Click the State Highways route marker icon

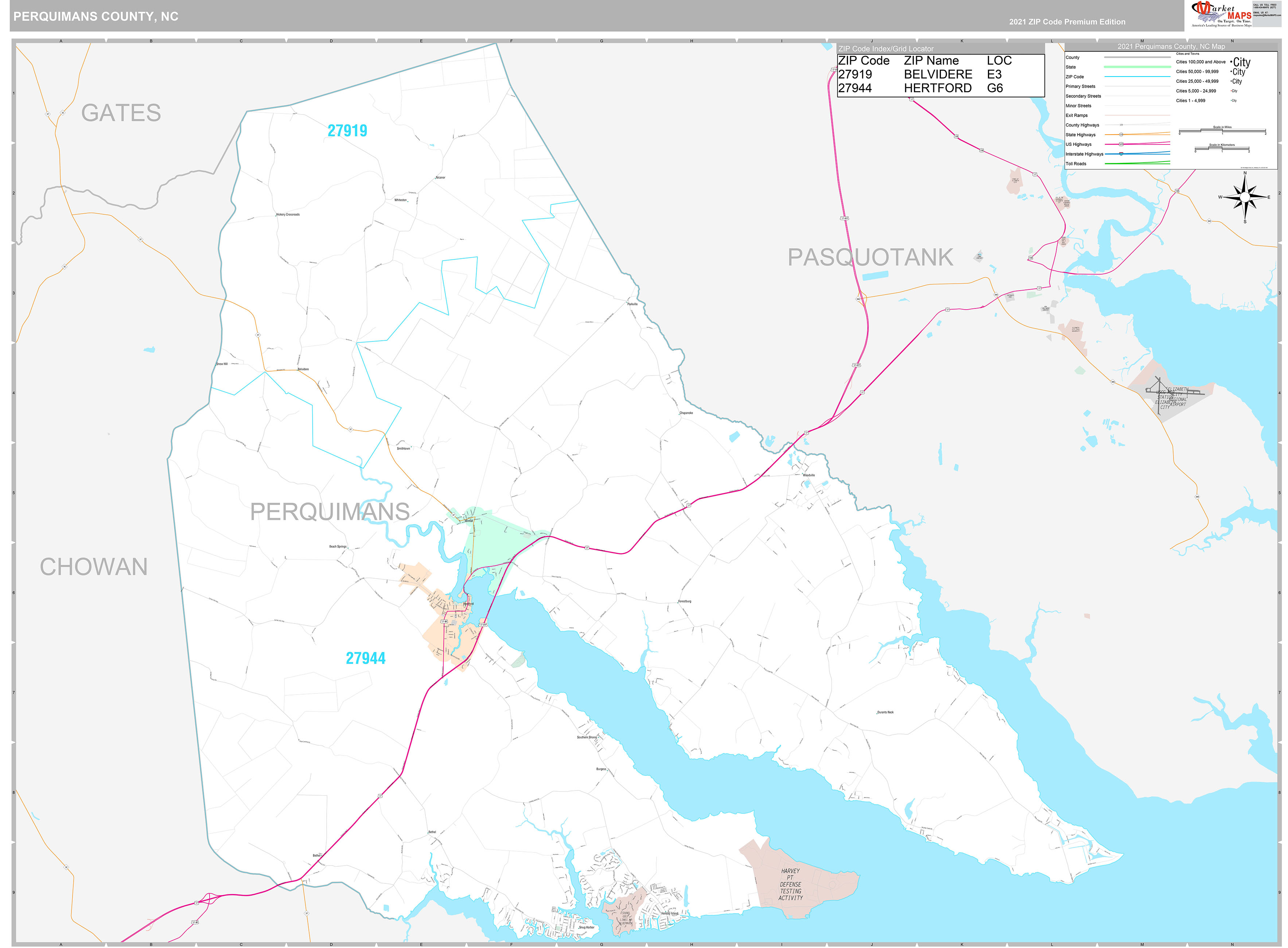pyautogui.click(x=1121, y=134)
